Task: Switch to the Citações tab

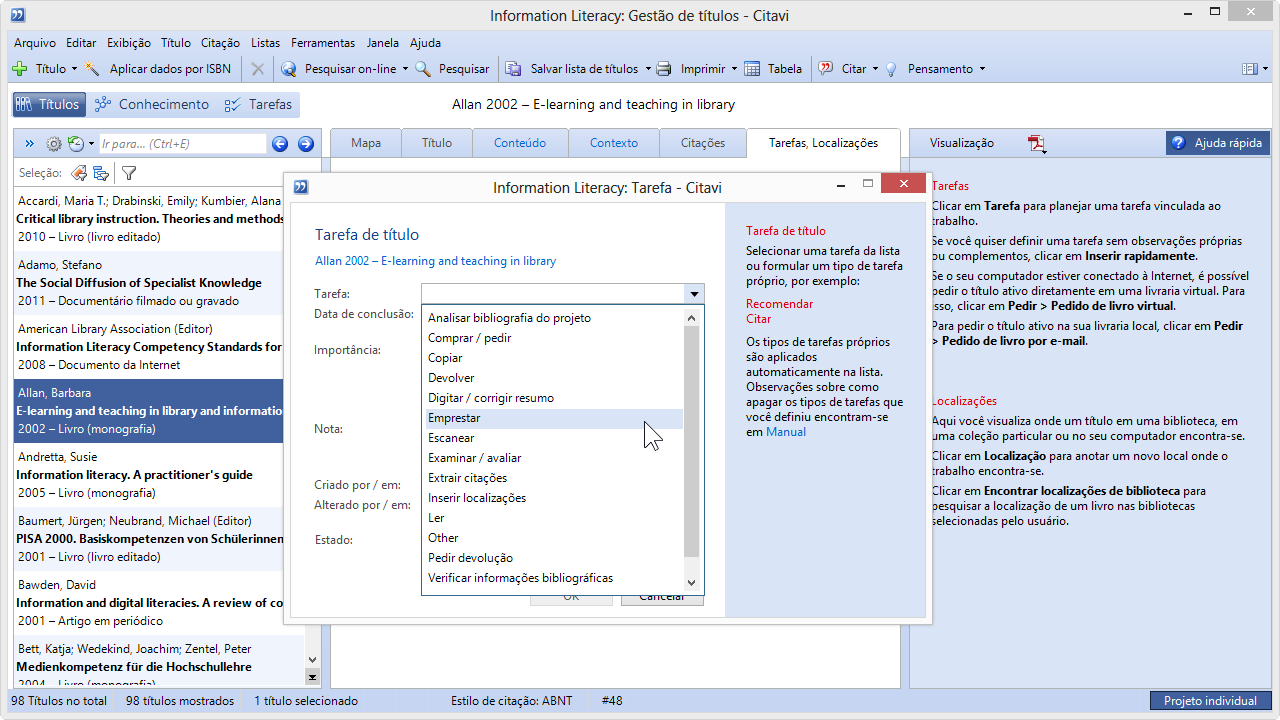Action: tap(703, 143)
